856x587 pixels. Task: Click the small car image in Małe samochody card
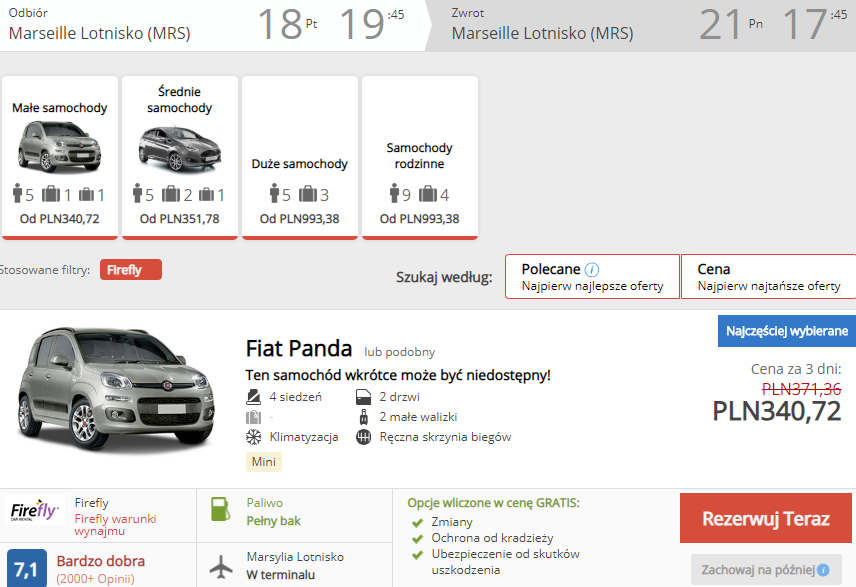(60, 147)
